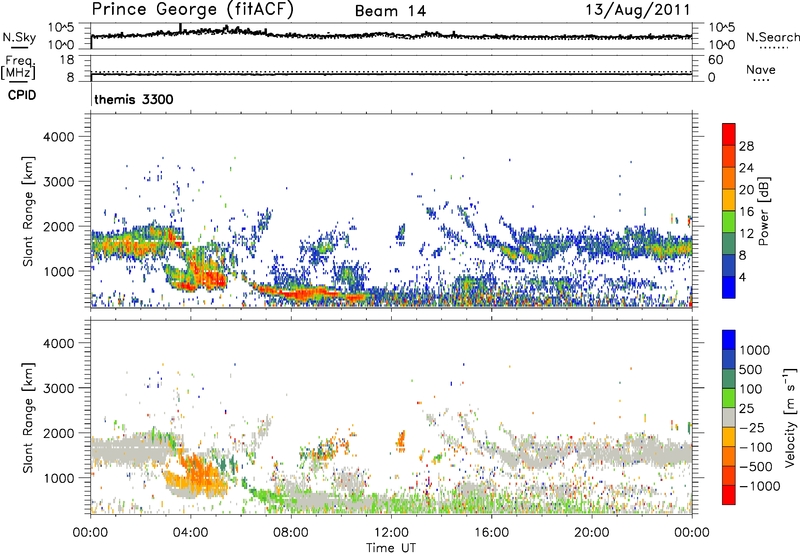Pick the blue top segment of velocity colorbar
Screen dimensions: 800x554
(x=729, y=340)
